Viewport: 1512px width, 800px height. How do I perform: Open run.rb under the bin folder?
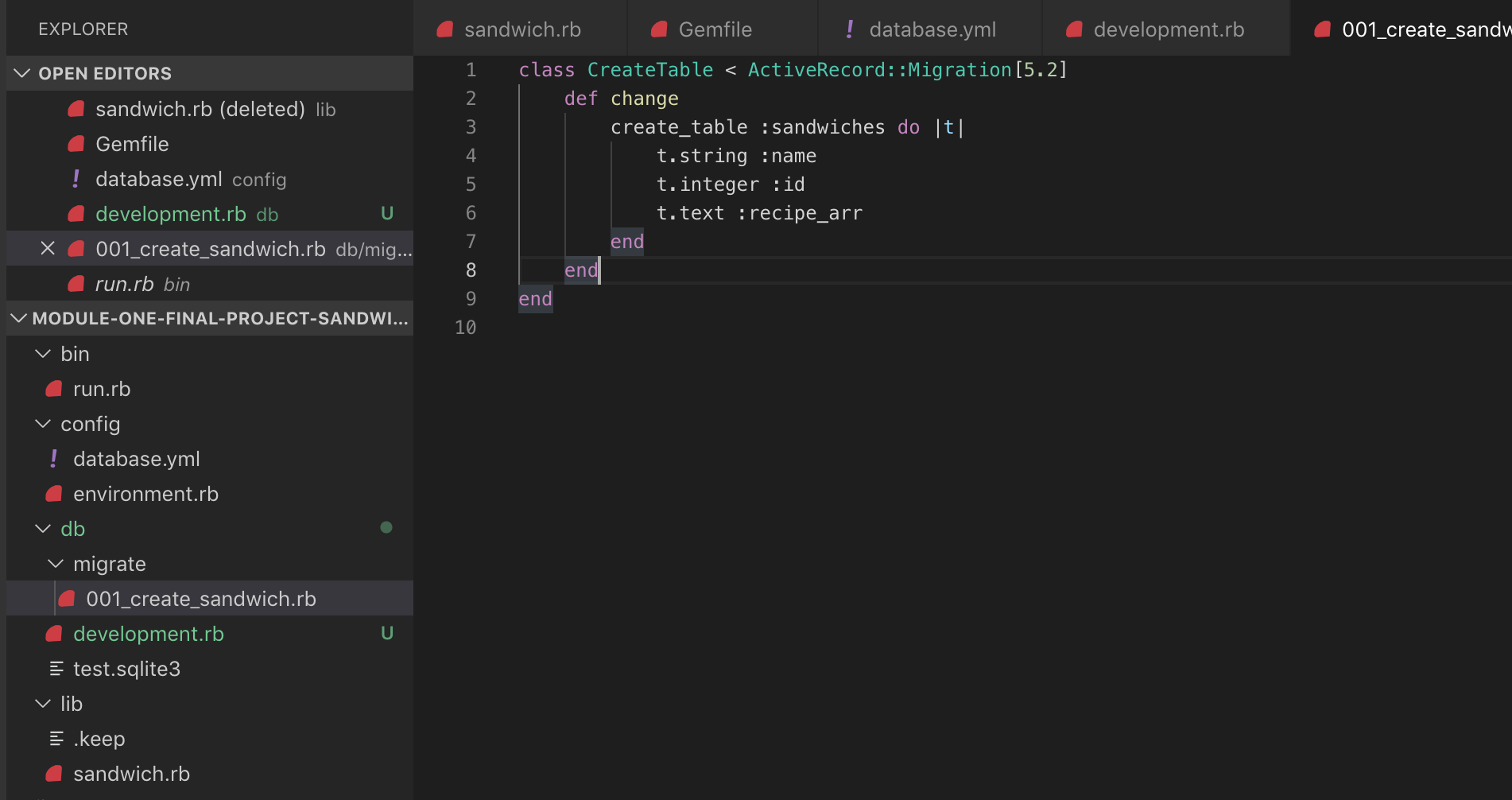[102, 389]
